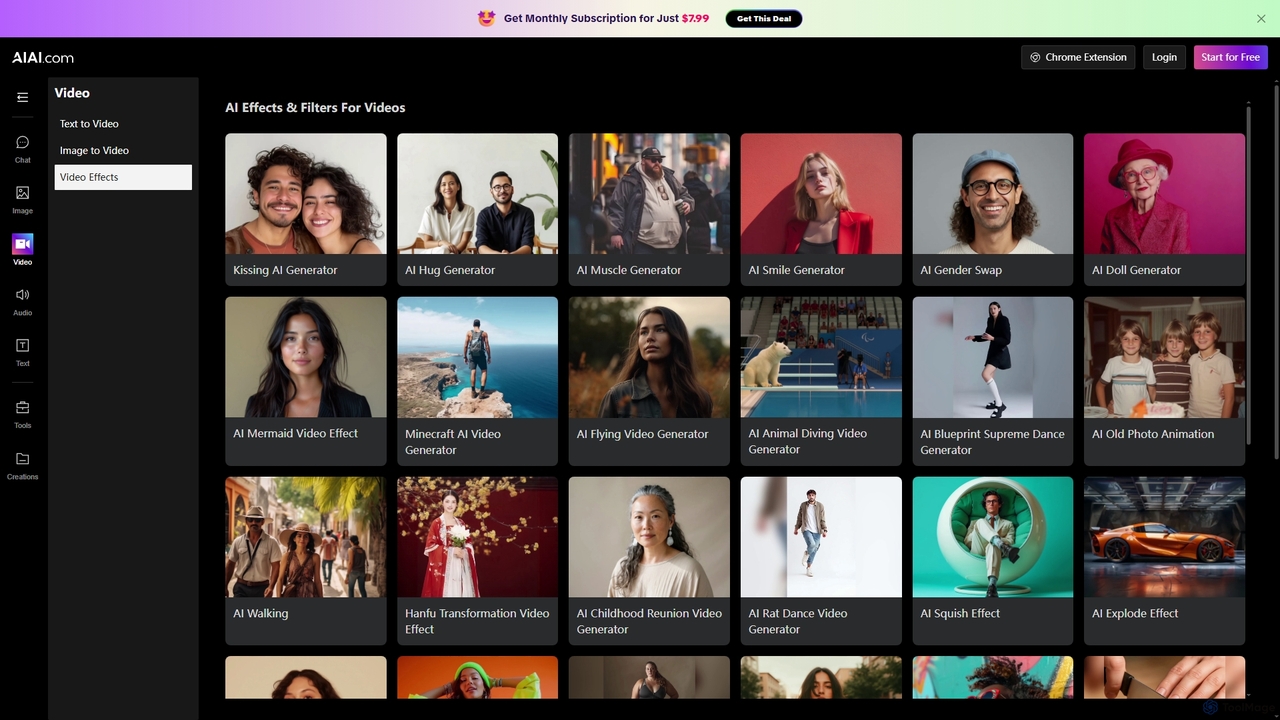Click the AI Effects & Filters heading
This screenshot has width=1280, height=720.
316,107
